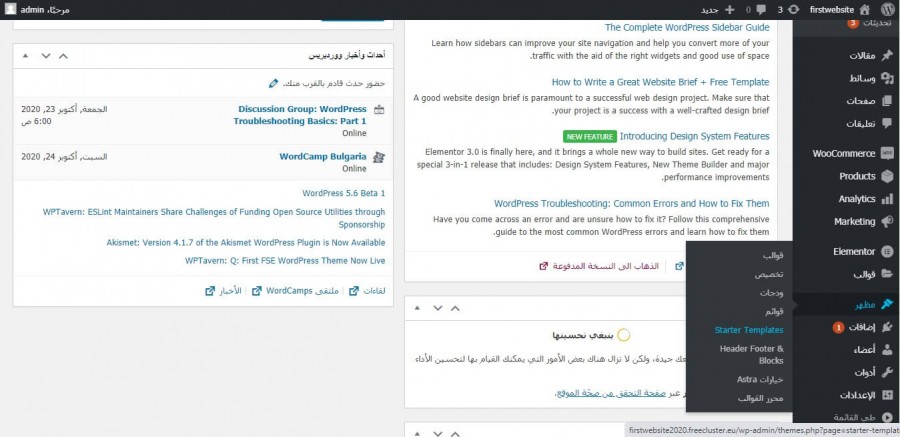Toggle site health panel triangle

[x=417, y=308]
